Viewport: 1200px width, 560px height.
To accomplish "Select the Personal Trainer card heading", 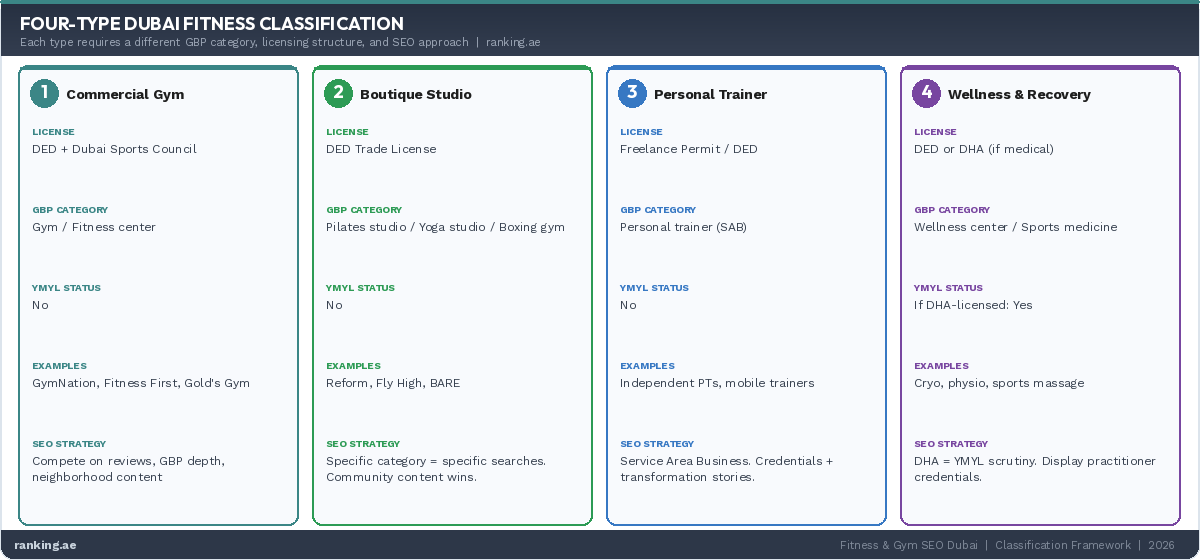I will [x=710, y=95].
